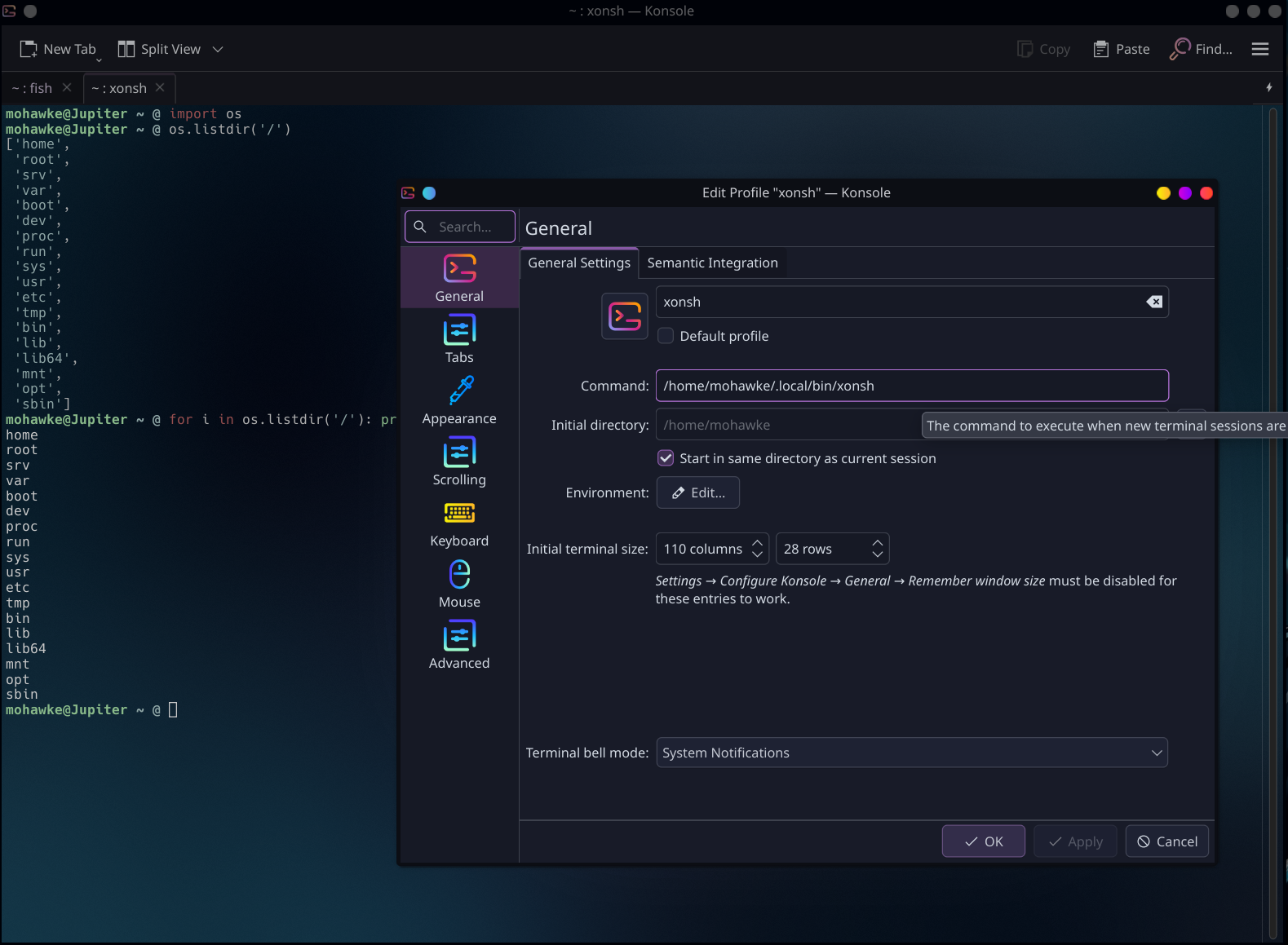Open the Keyboard settings category
The height and width of the screenshot is (945, 1288).
coord(459,523)
